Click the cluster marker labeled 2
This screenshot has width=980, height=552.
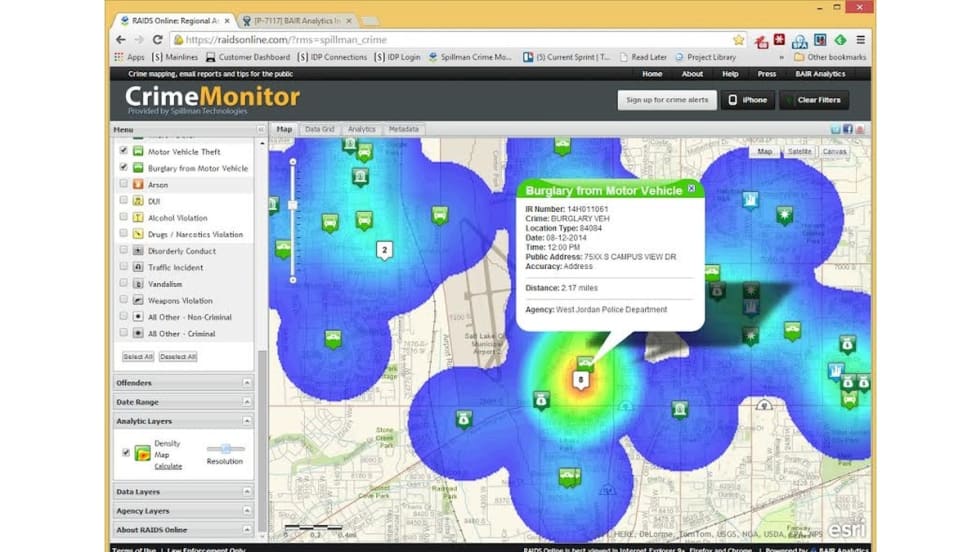coord(384,250)
